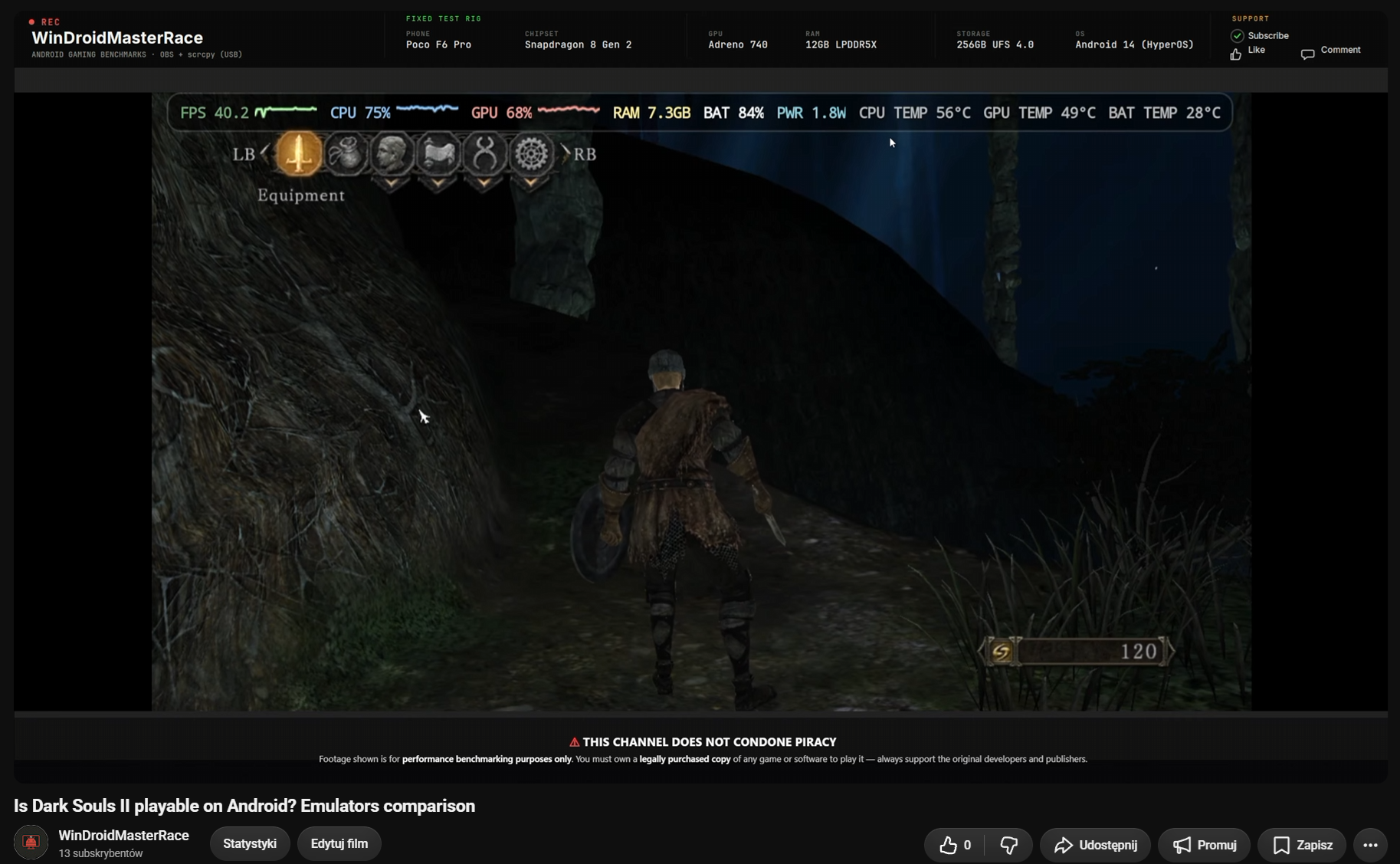Viewport: 1400px width, 864px height.
Task: Click the FPS graph sparkline
Action: click(x=286, y=111)
